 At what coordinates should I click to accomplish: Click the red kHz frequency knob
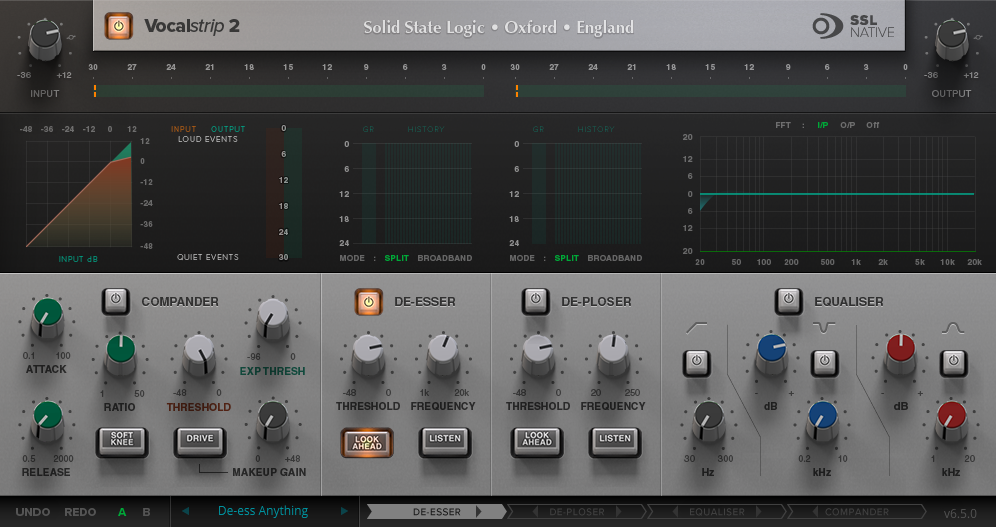(951, 420)
